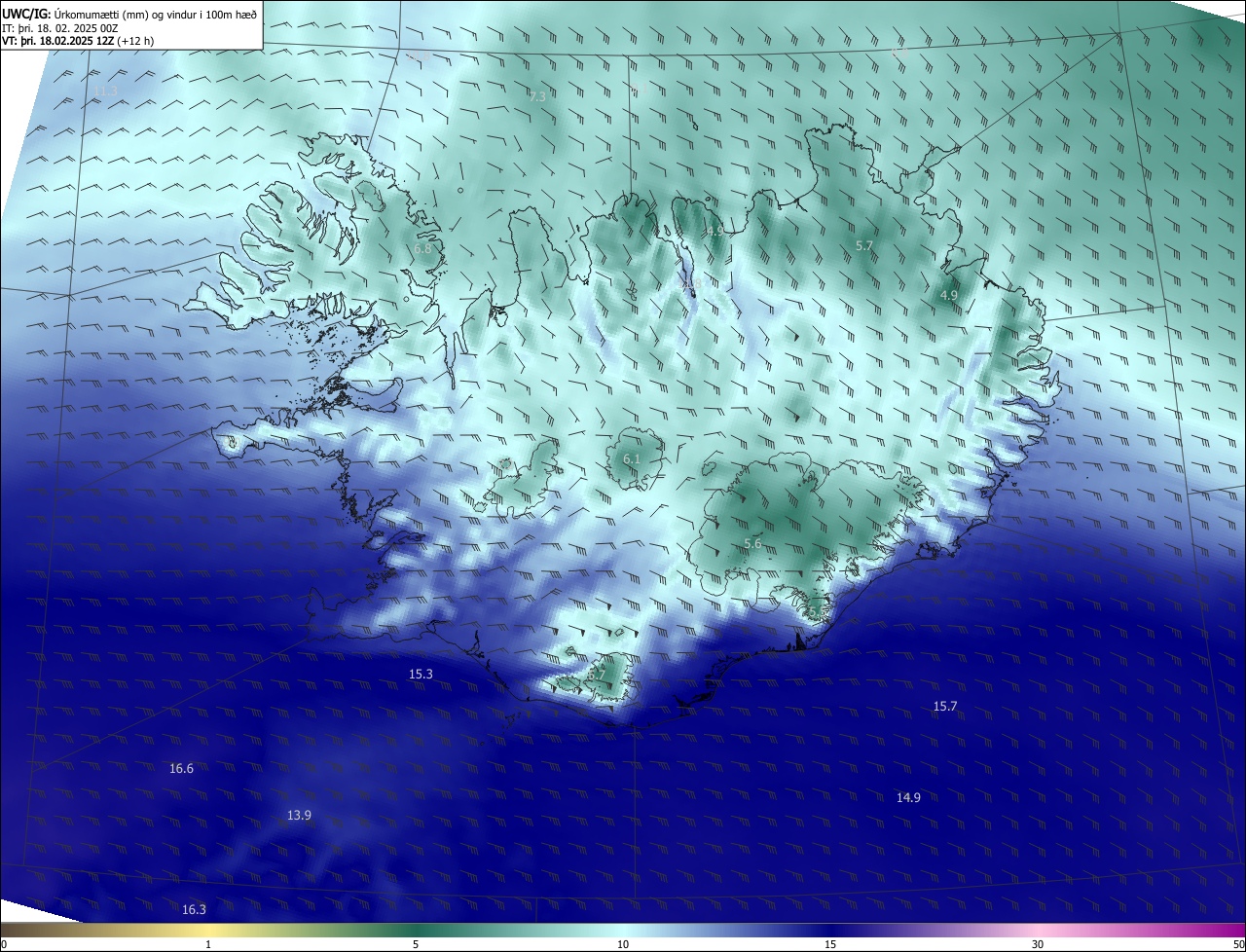Click the 7.3 value label on the map
This screenshot has width=1246, height=952.
coord(537,96)
